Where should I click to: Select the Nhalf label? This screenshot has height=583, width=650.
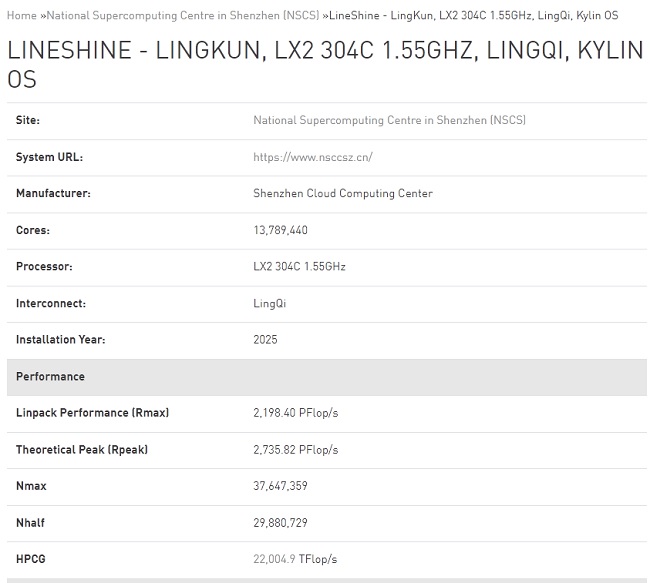[30, 523]
